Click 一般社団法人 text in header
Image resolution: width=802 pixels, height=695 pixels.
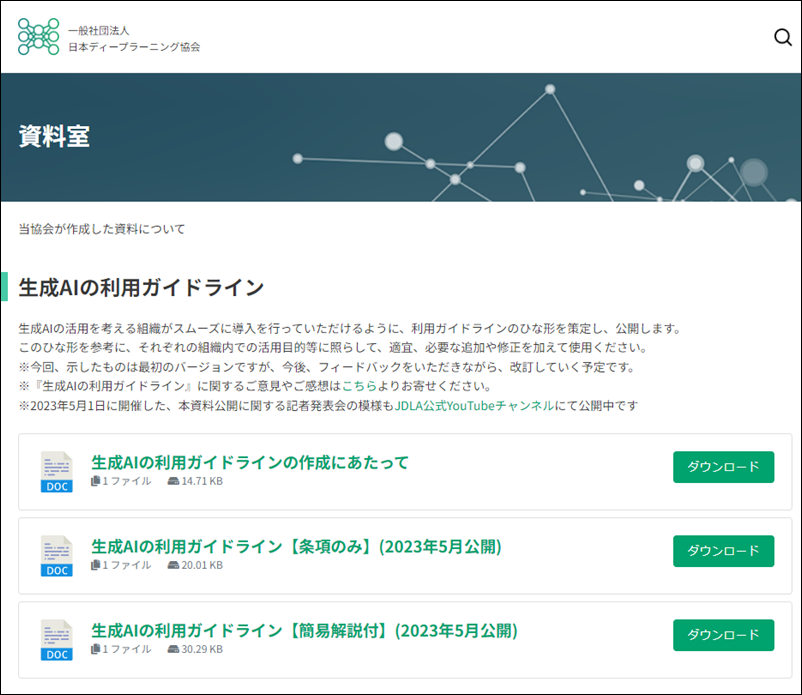click(99, 31)
